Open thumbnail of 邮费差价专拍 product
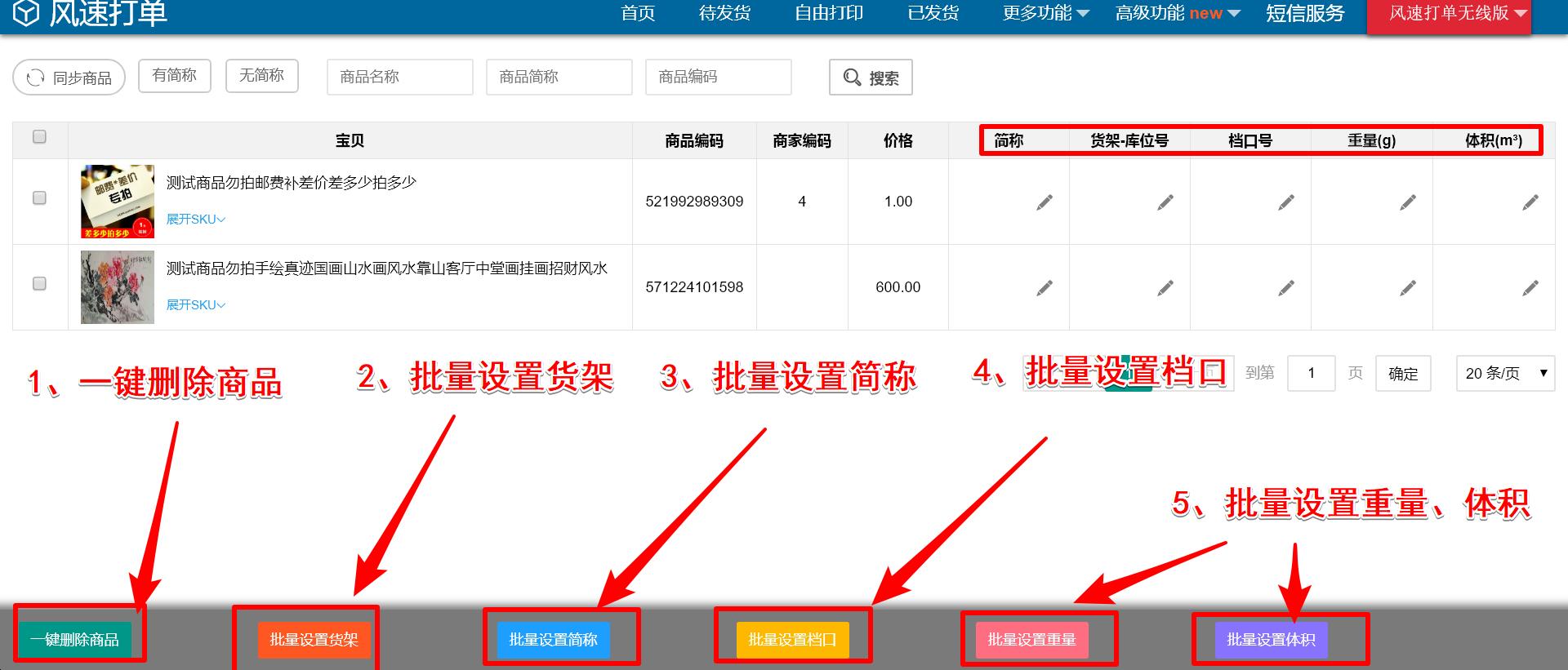The width and height of the screenshot is (1568, 670). coord(118,202)
